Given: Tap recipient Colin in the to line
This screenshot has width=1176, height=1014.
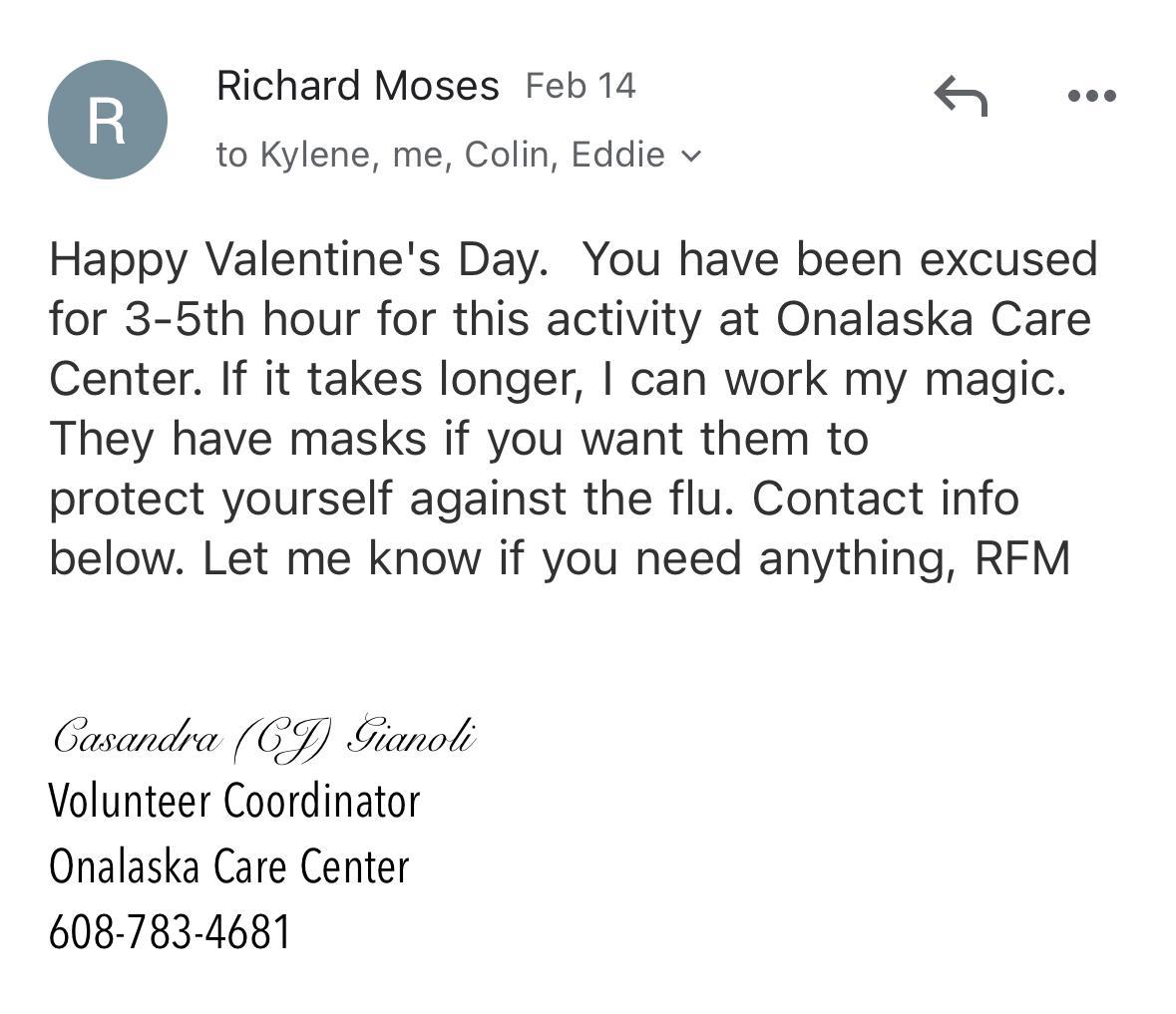Looking at the screenshot, I should [509, 155].
